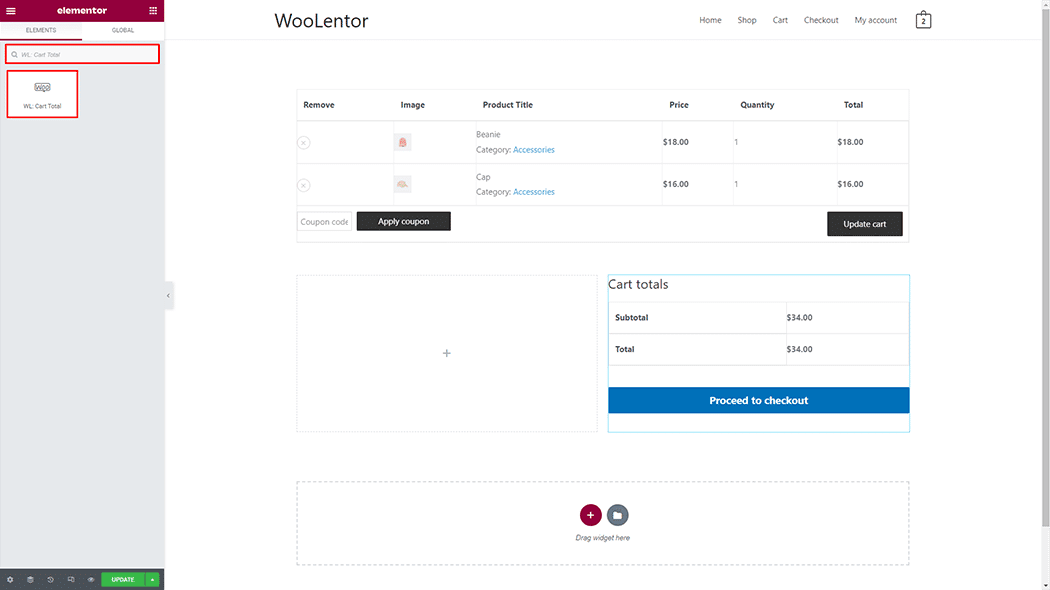Viewport: 1050px width, 590px height.
Task: Remove the Cap product from cart
Action: click(303, 185)
